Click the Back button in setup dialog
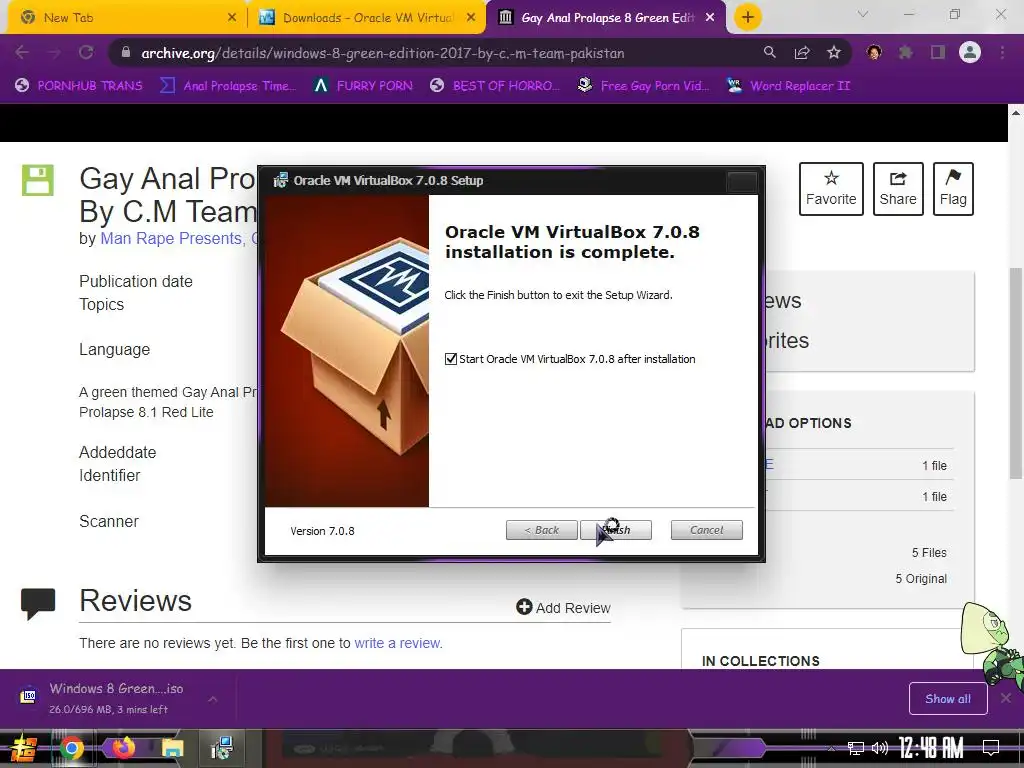 (x=541, y=530)
